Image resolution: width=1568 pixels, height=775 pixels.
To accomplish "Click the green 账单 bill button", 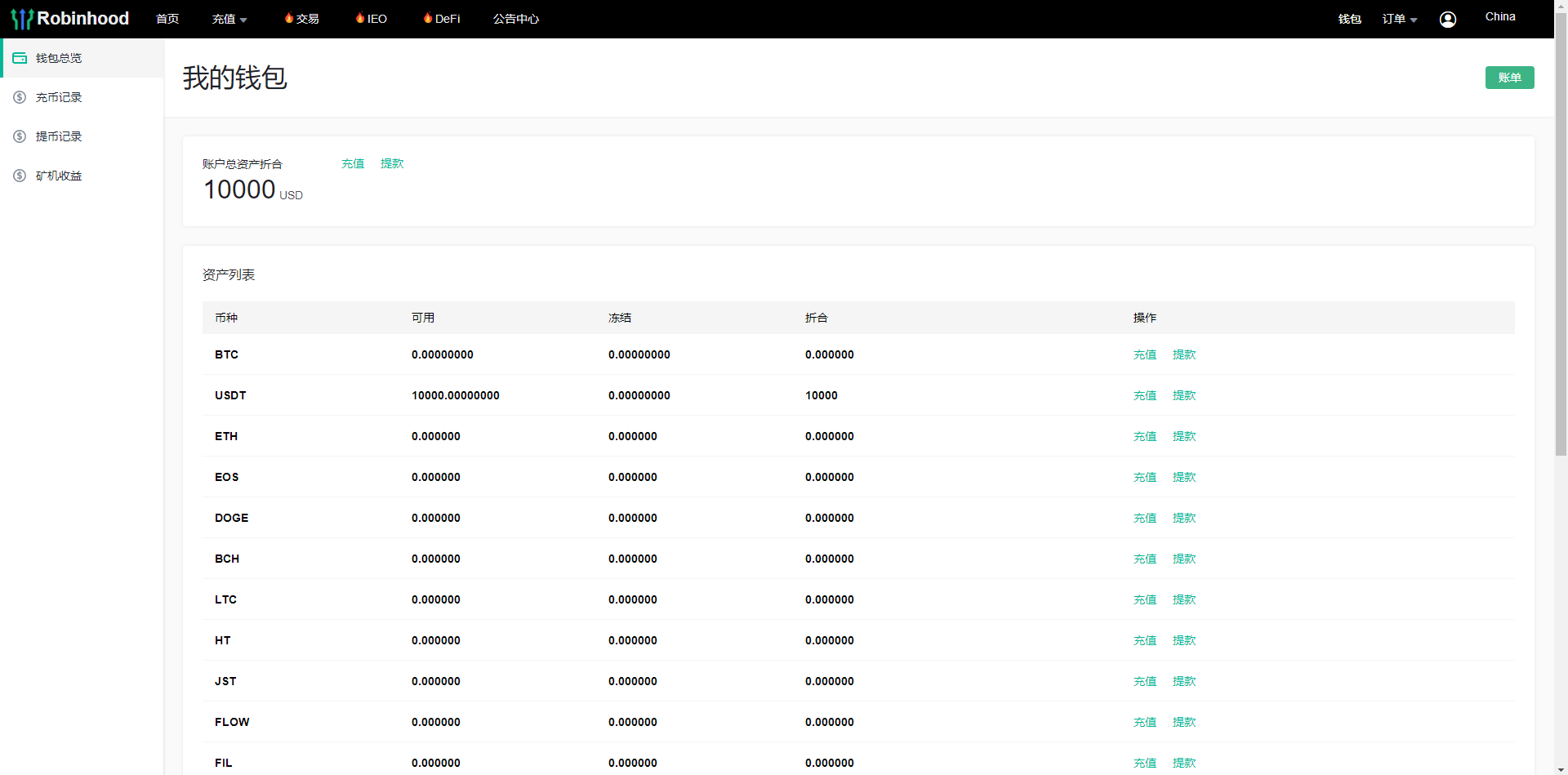I will pos(1509,78).
